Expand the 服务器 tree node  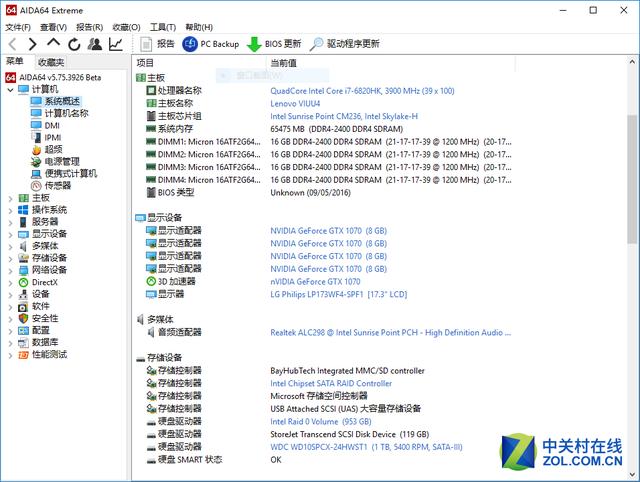[x=10, y=223]
